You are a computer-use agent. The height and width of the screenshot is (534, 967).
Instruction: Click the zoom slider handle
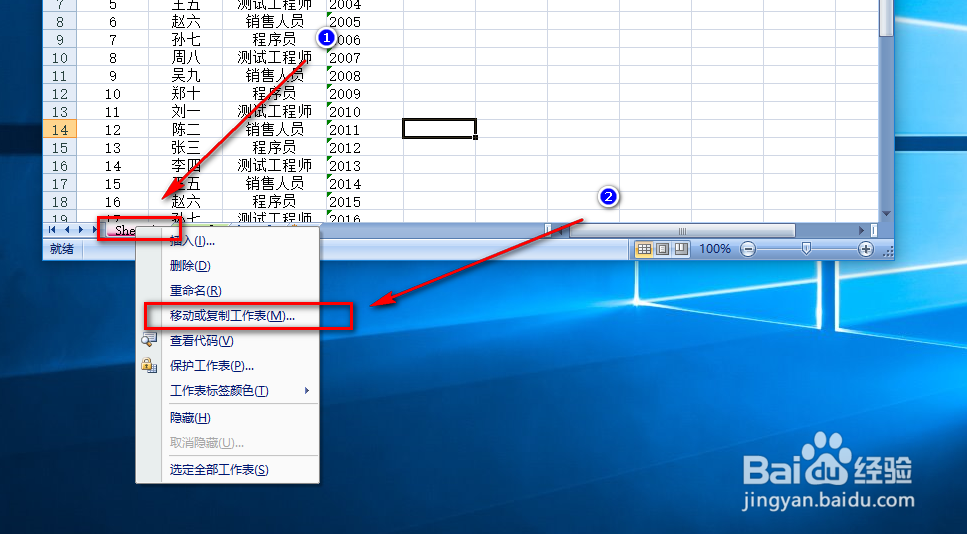805,248
